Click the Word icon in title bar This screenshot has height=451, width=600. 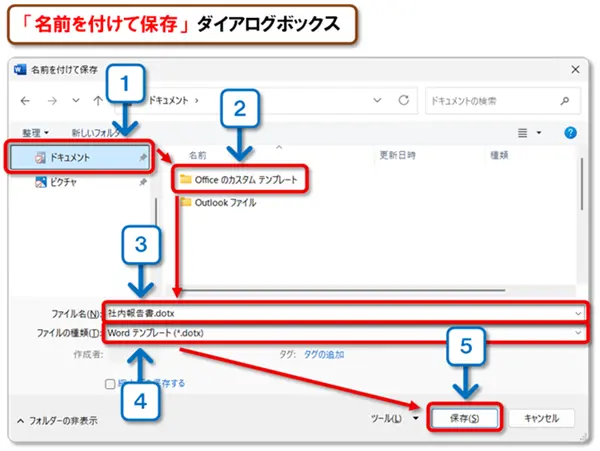click(x=20, y=70)
